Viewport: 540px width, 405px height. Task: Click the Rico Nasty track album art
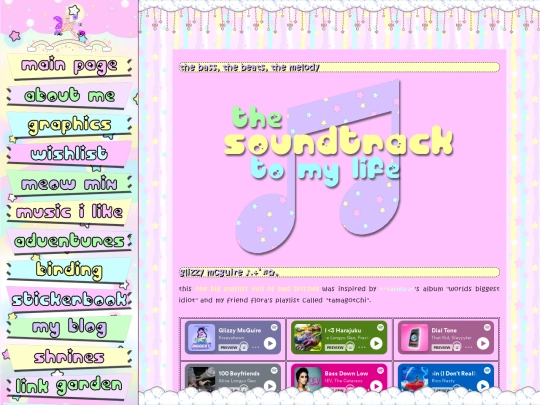414,380
